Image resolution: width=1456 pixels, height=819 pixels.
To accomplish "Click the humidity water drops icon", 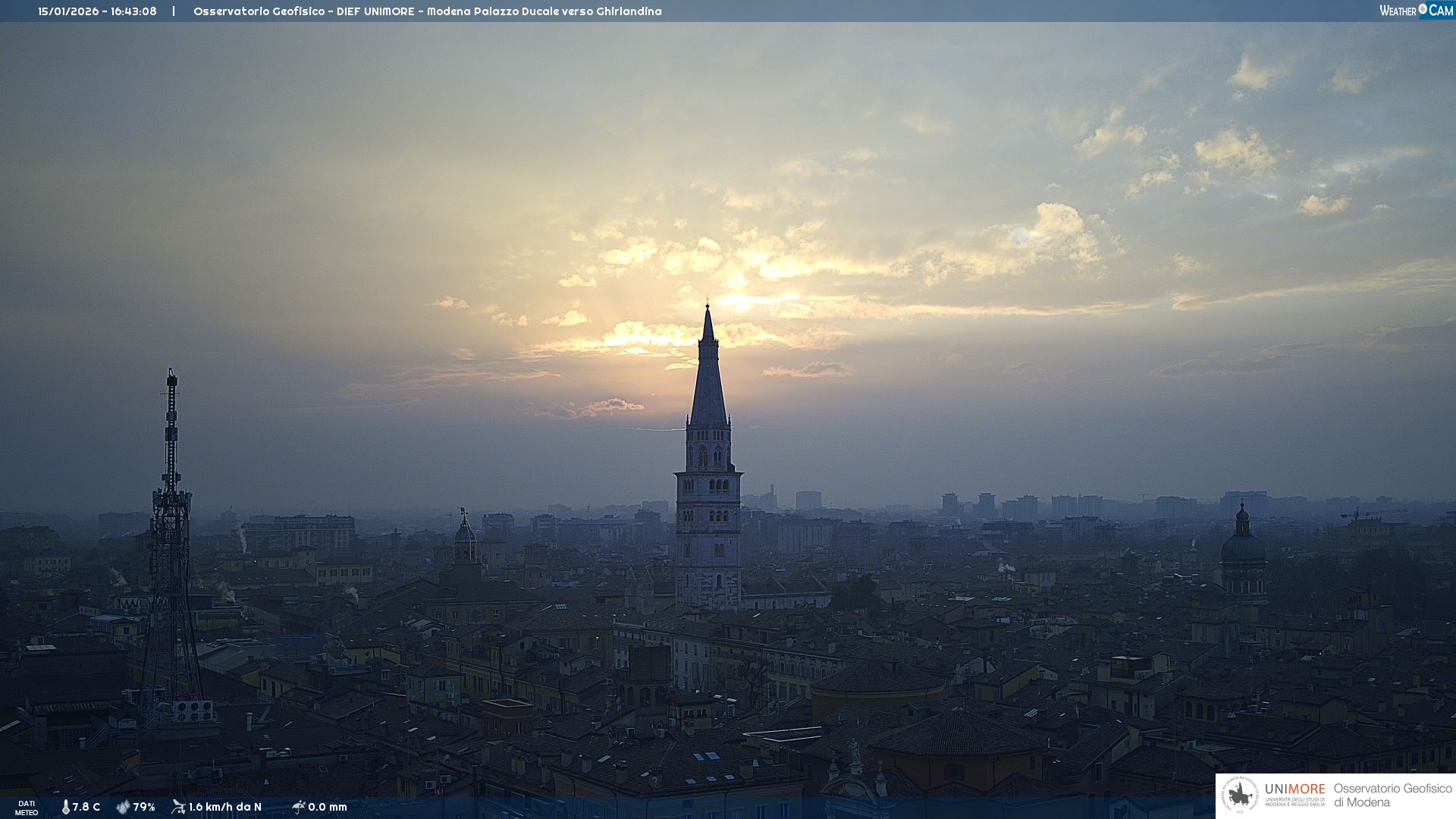I will pyautogui.click(x=123, y=807).
